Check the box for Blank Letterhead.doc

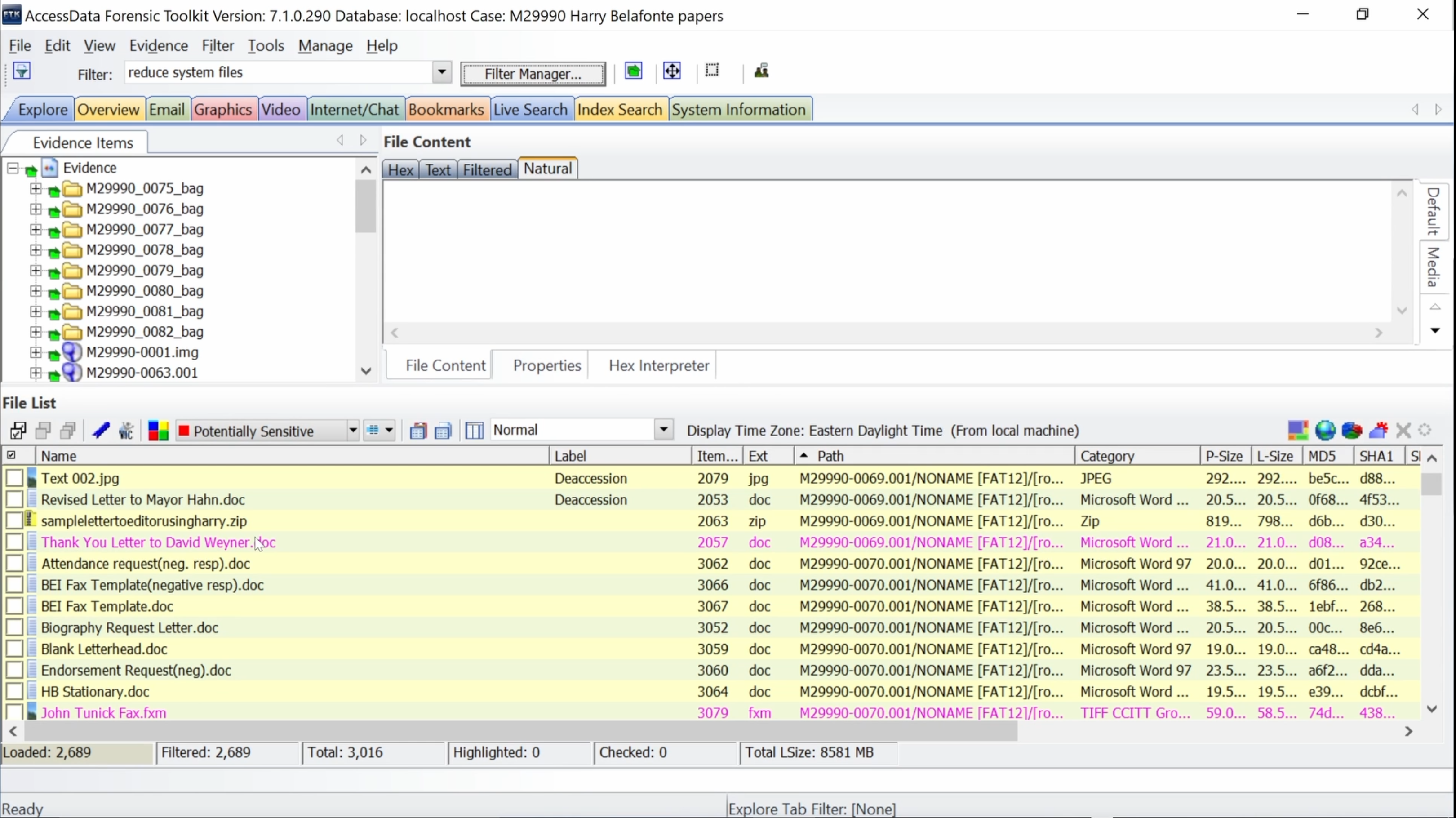coord(14,649)
